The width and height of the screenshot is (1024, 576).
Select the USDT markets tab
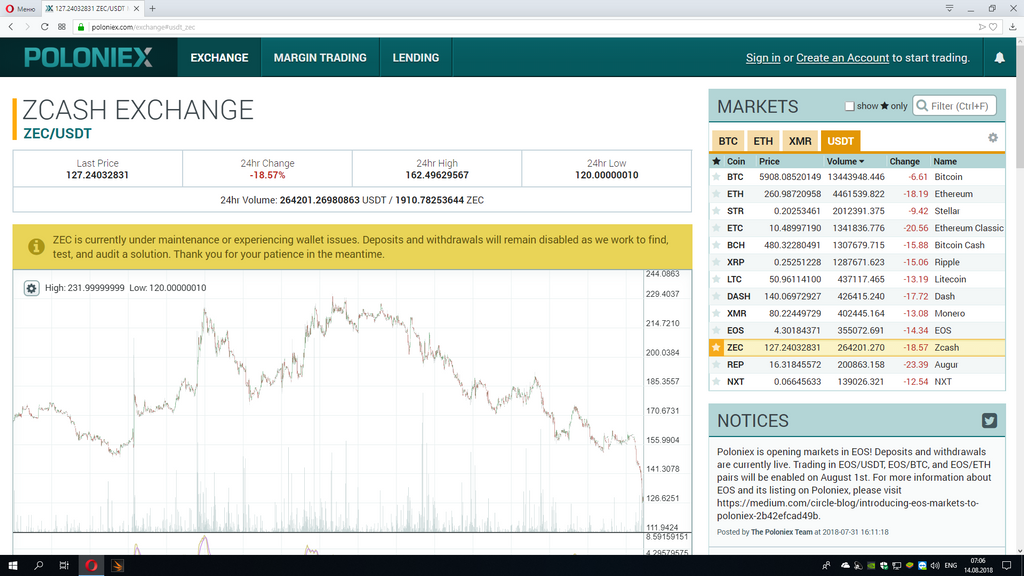840,141
